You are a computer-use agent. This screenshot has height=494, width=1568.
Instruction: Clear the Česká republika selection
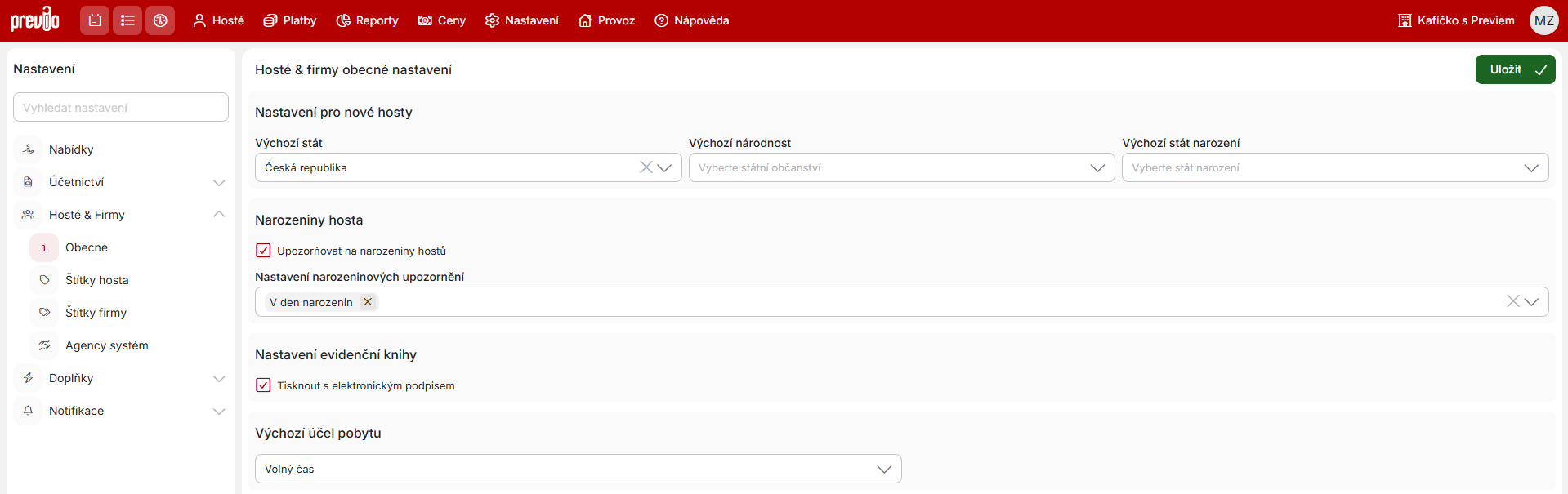point(646,167)
